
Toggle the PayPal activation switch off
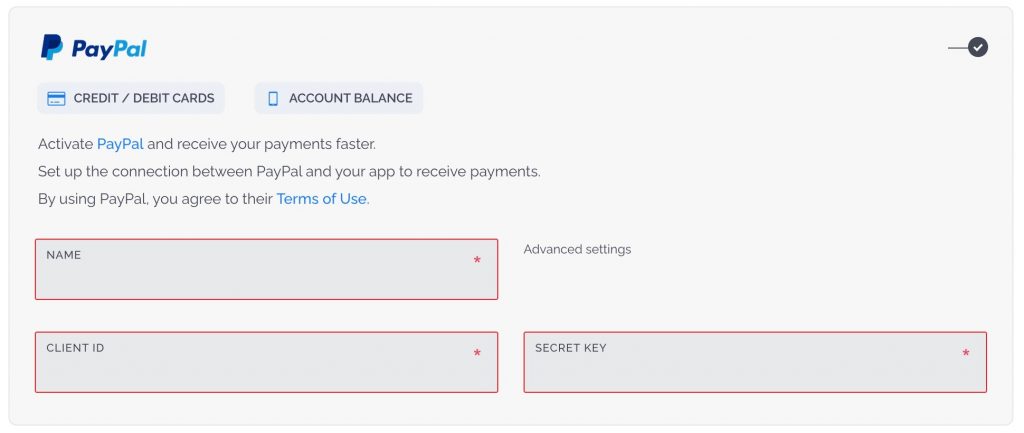[968, 48]
